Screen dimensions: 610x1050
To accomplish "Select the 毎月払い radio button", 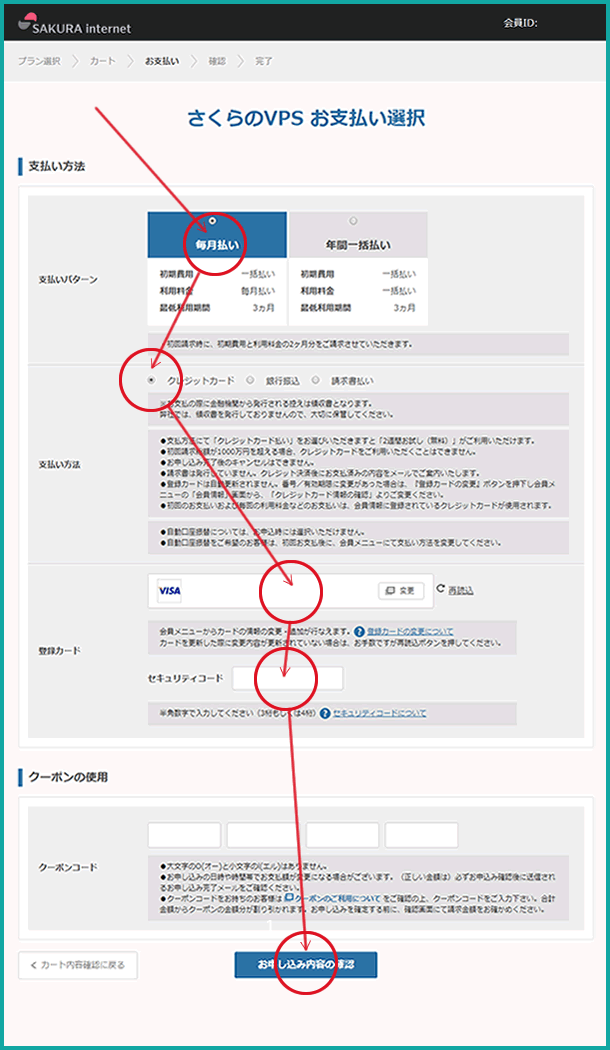I will tap(212, 220).
